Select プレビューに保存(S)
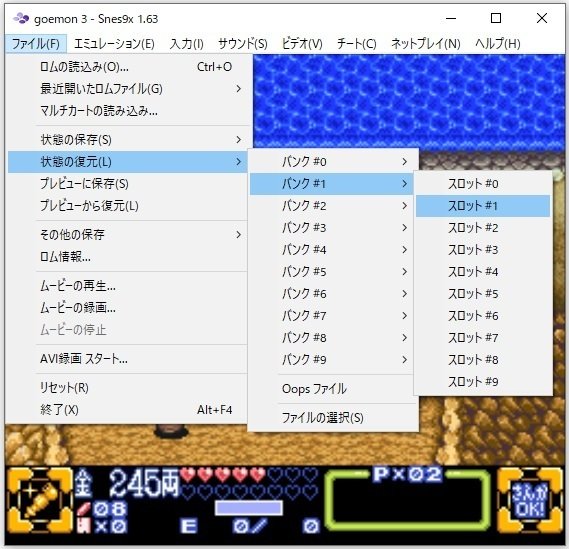 click(127, 184)
